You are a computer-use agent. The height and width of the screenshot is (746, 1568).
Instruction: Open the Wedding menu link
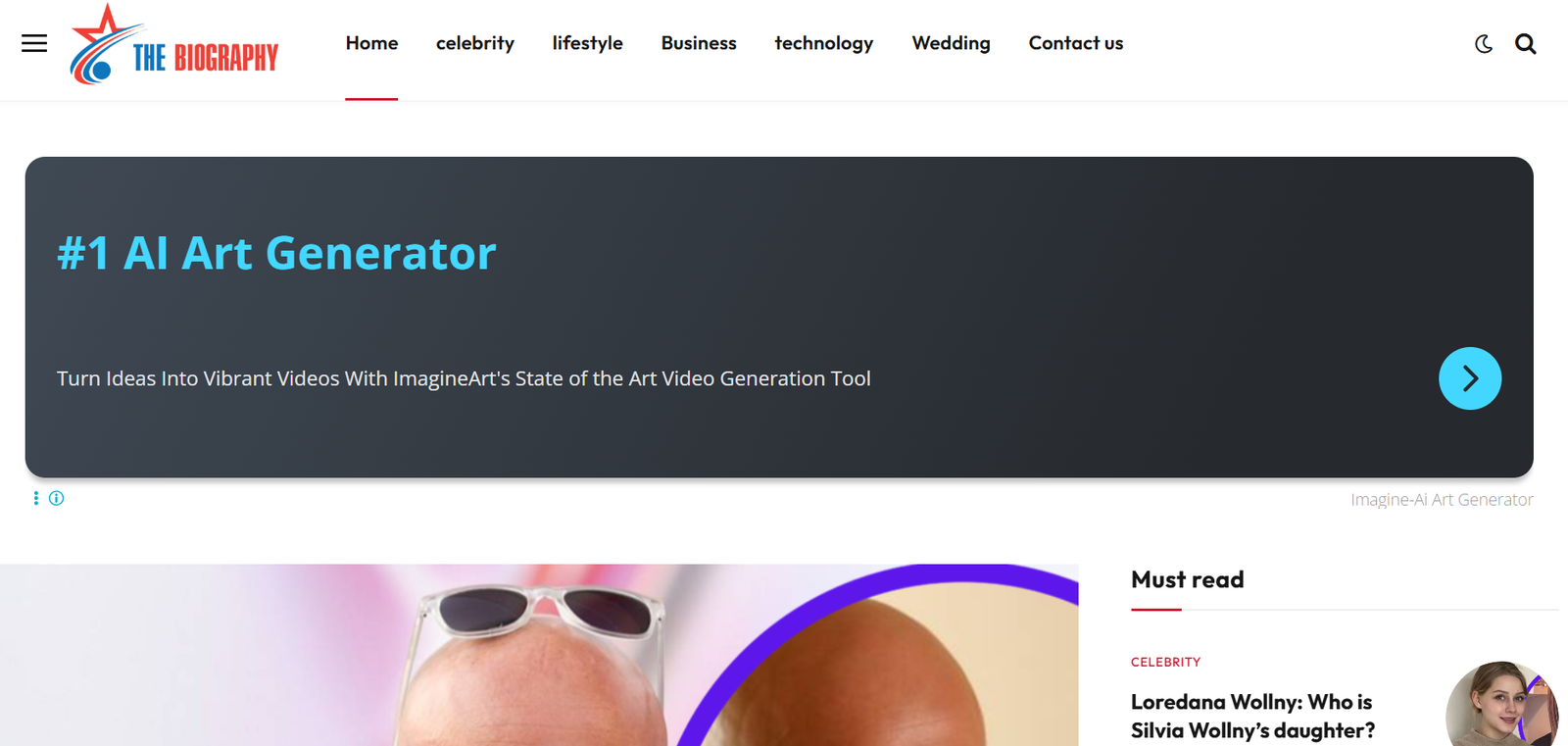(x=951, y=43)
